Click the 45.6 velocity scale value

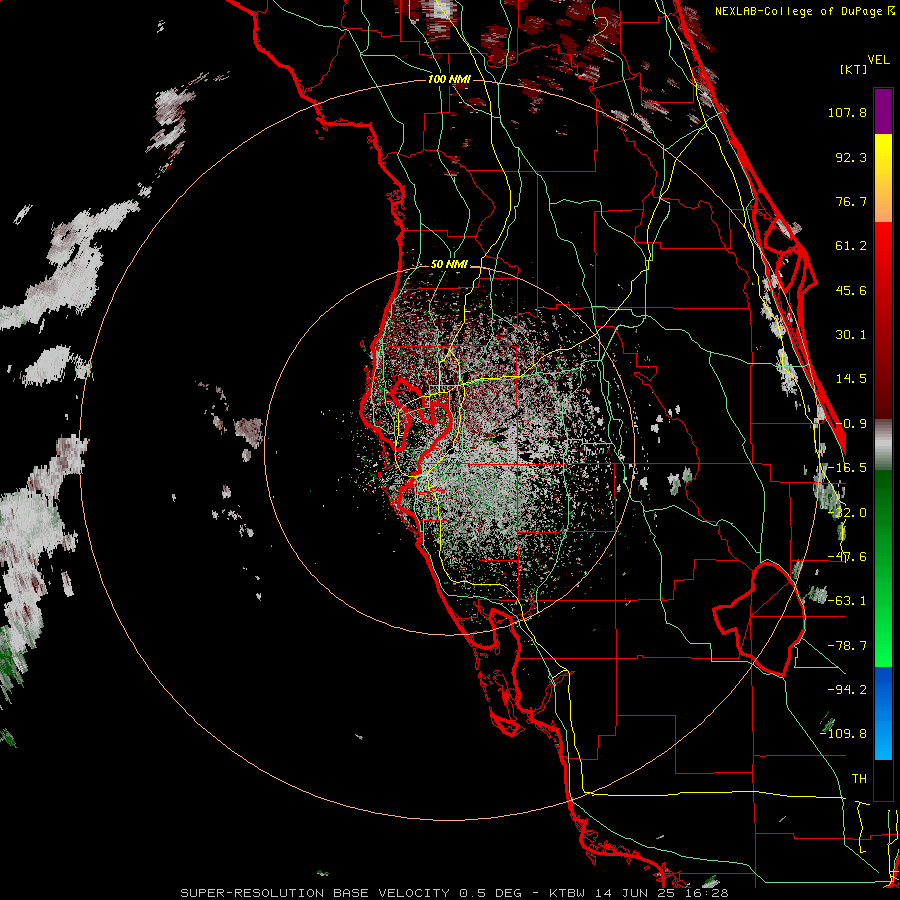click(x=851, y=290)
